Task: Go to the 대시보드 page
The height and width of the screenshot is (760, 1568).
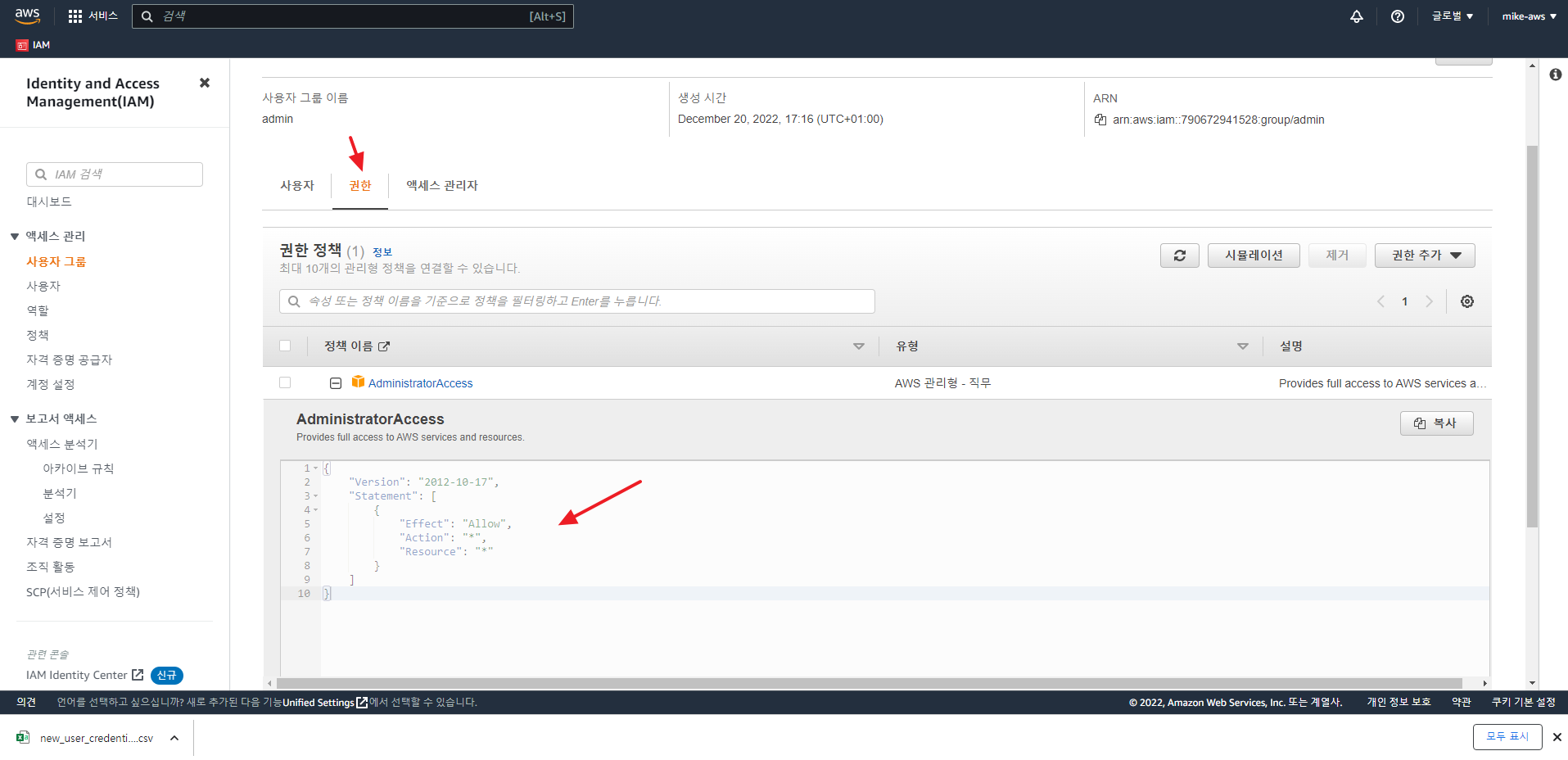Action: tap(49, 201)
